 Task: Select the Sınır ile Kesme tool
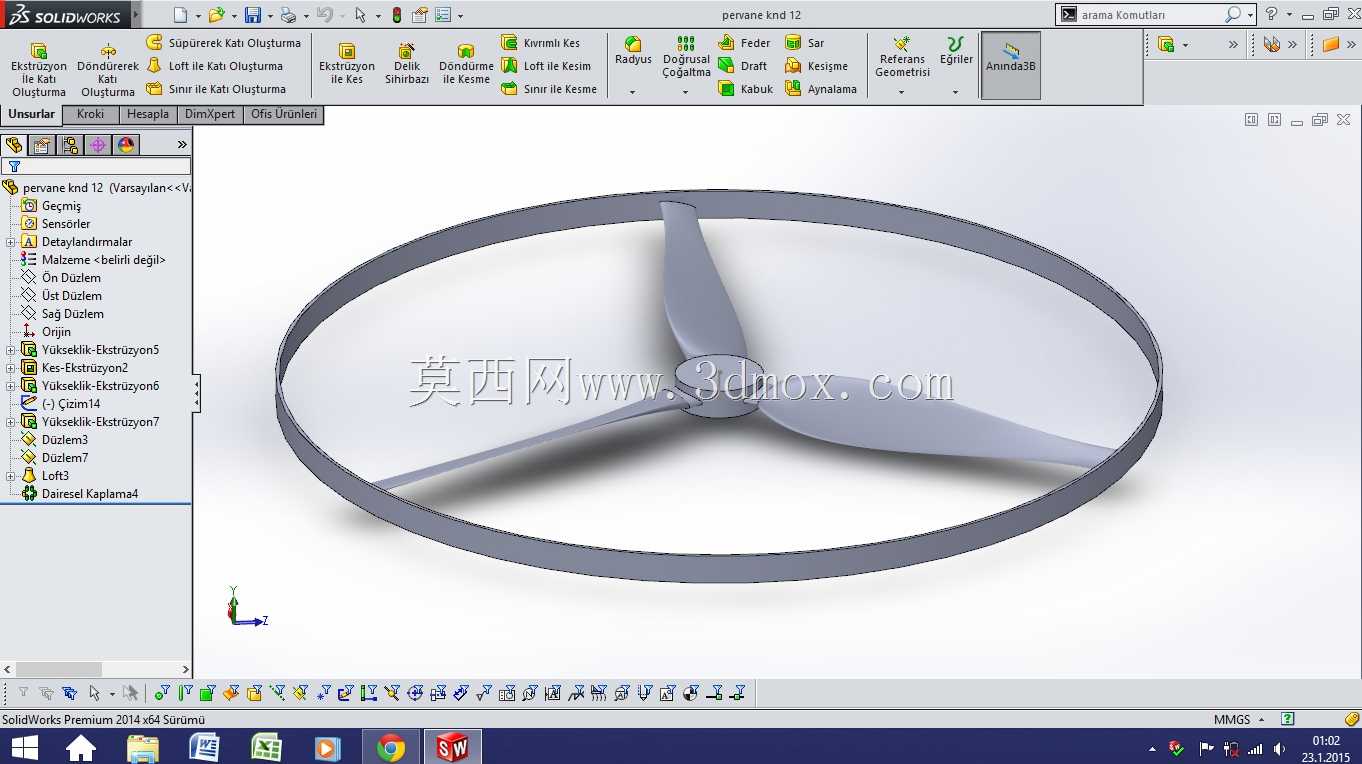[549, 89]
